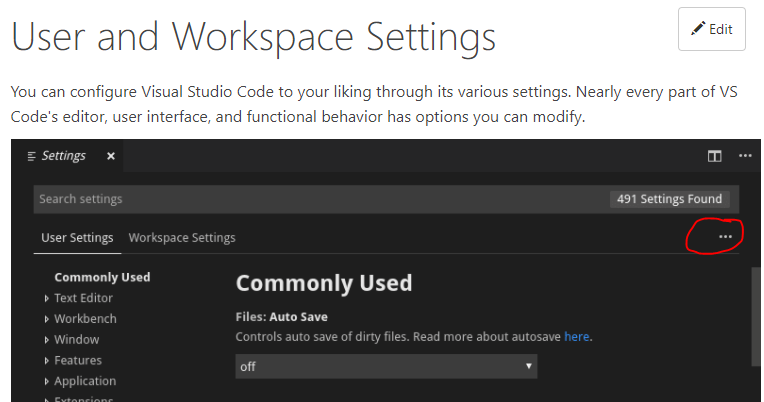Expand the Application tree arrow
This screenshot has width=764, height=402.
pyautogui.click(x=46, y=382)
